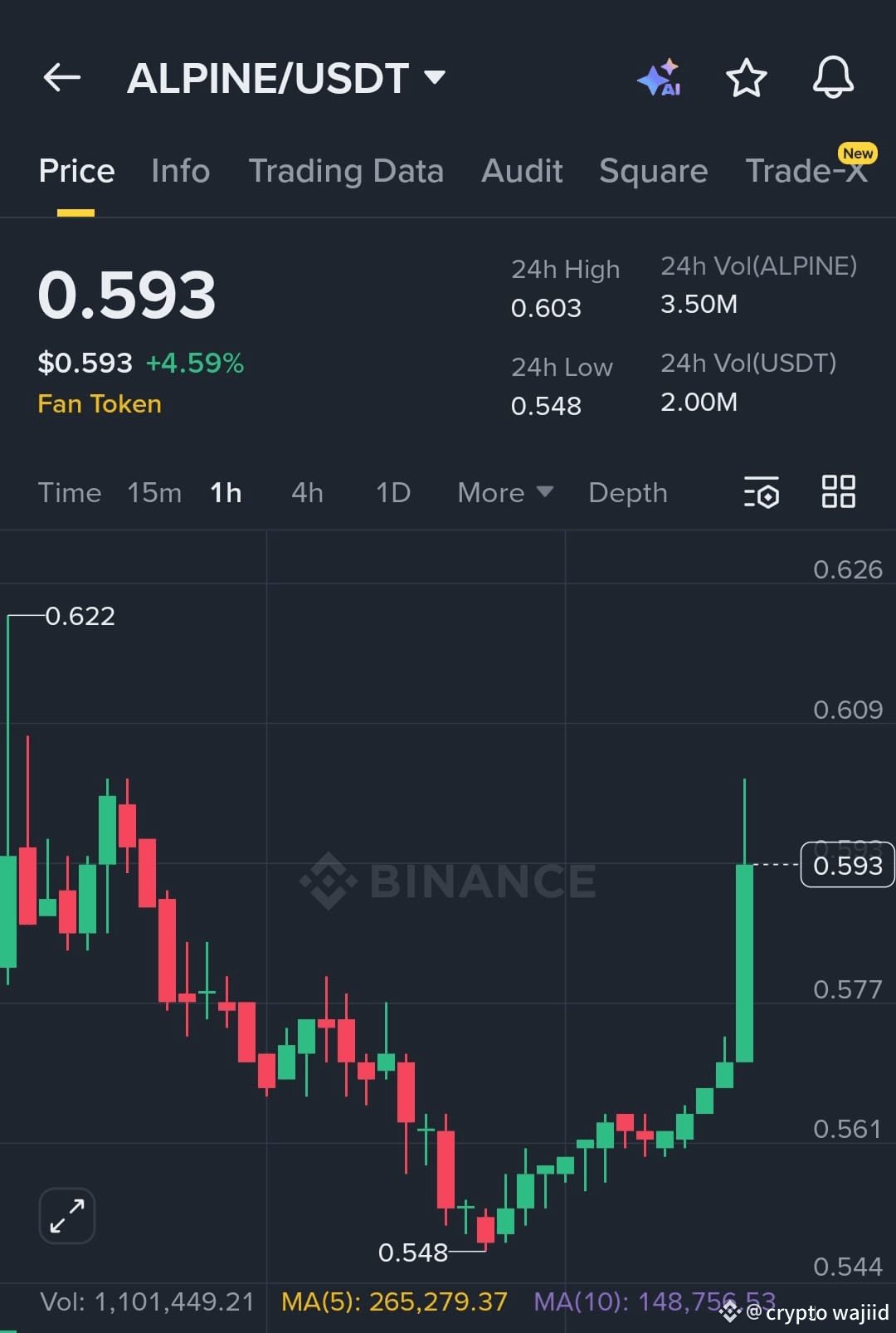Tap the Fan Token tag
896x1333 pixels.
tap(100, 404)
